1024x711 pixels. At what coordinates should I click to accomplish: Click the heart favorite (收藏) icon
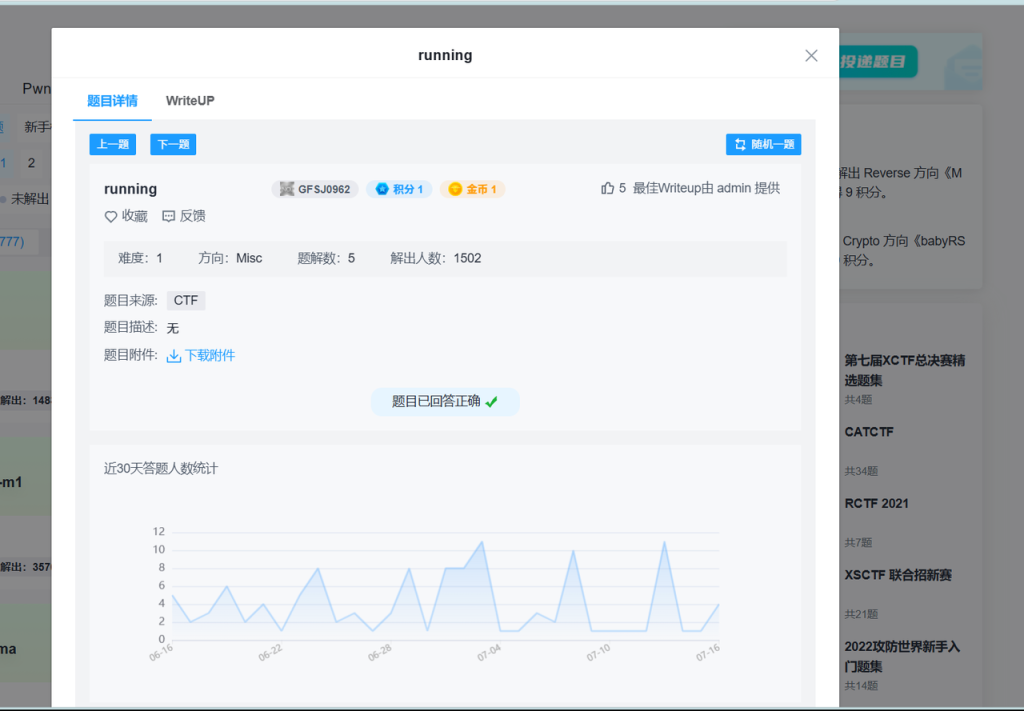pos(111,216)
